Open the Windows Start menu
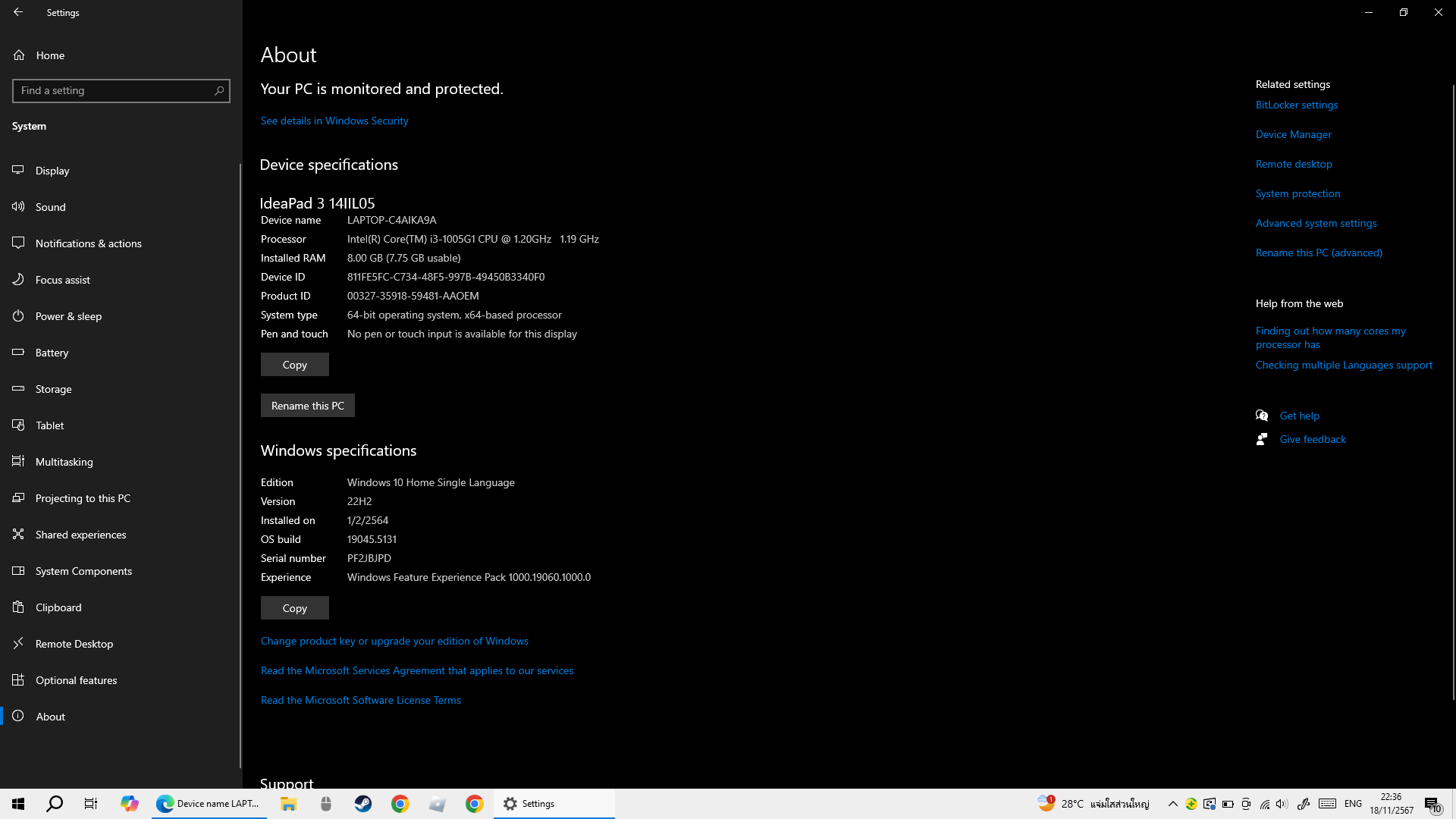 coord(18,804)
